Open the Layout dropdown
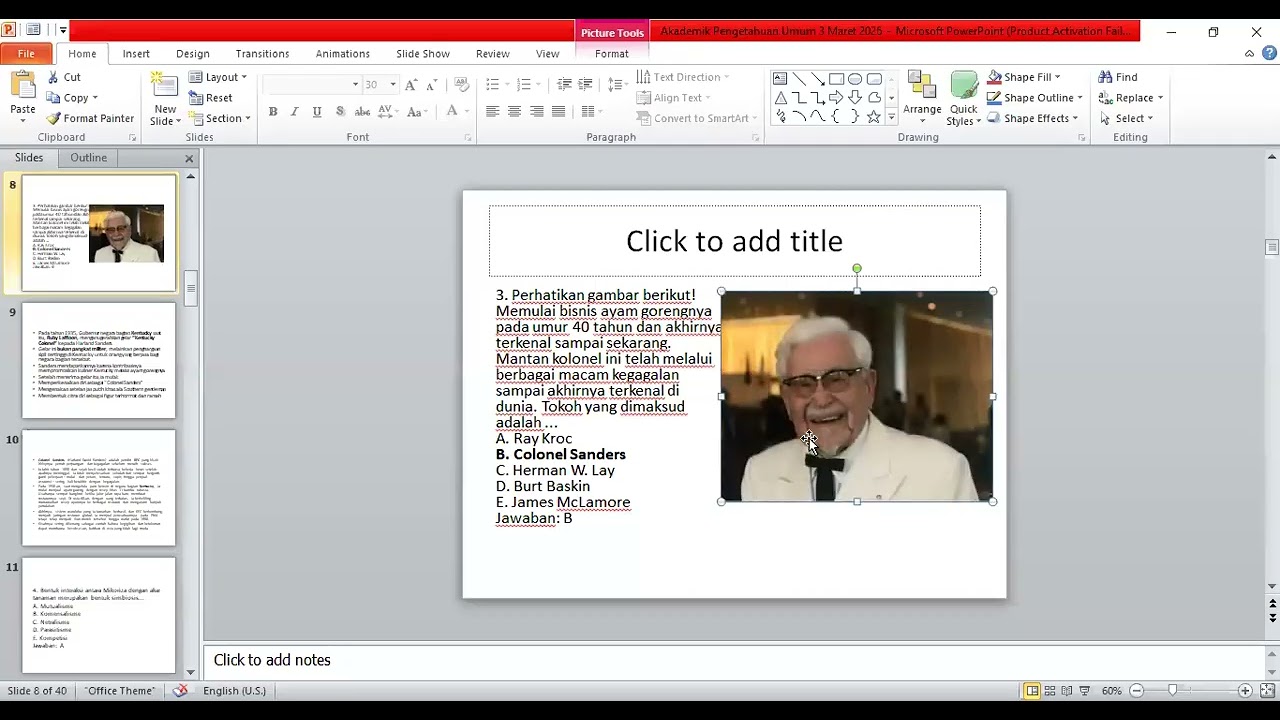The height and width of the screenshot is (720, 1280). click(219, 77)
